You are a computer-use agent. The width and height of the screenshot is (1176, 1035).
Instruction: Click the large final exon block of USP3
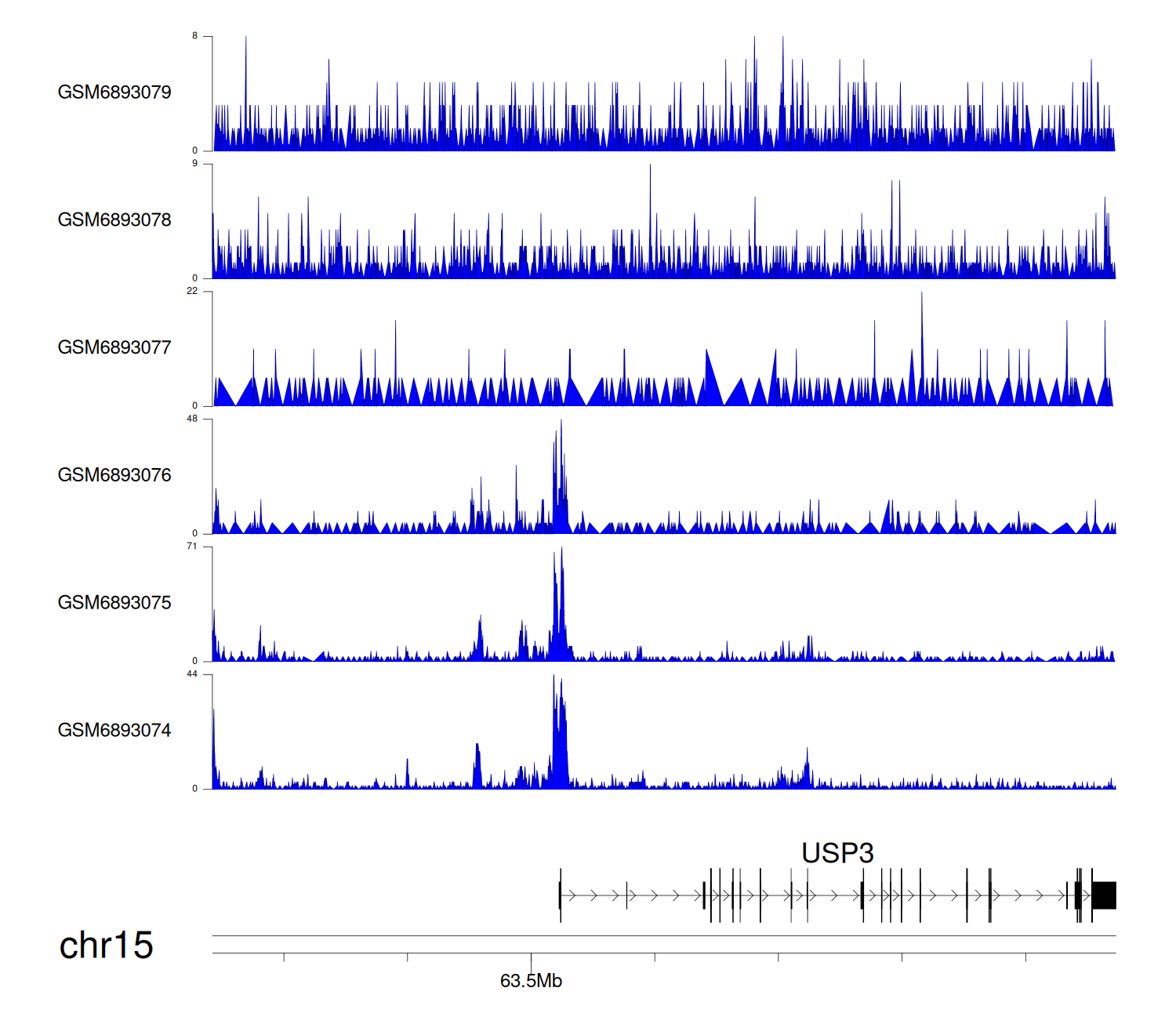1104,895
